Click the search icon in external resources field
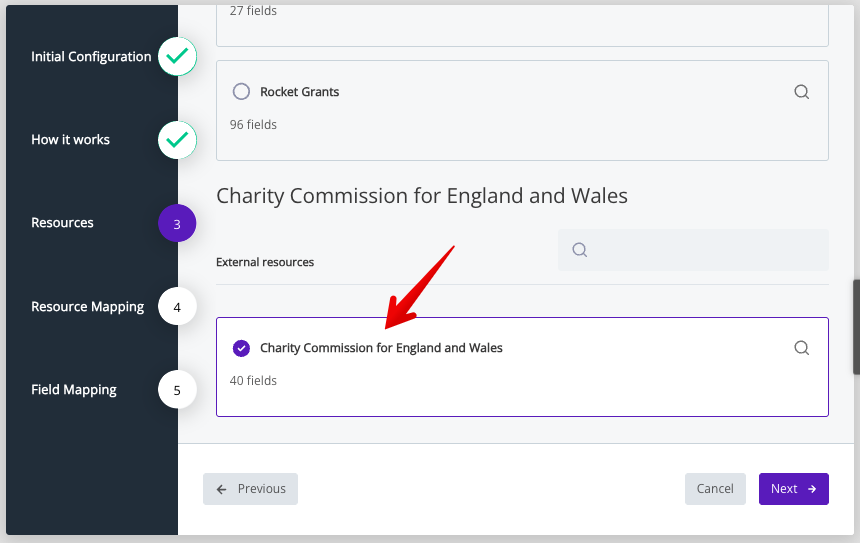The width and height of the screenshot is (860, 543). pyautogui.click(x=580, y=250)
